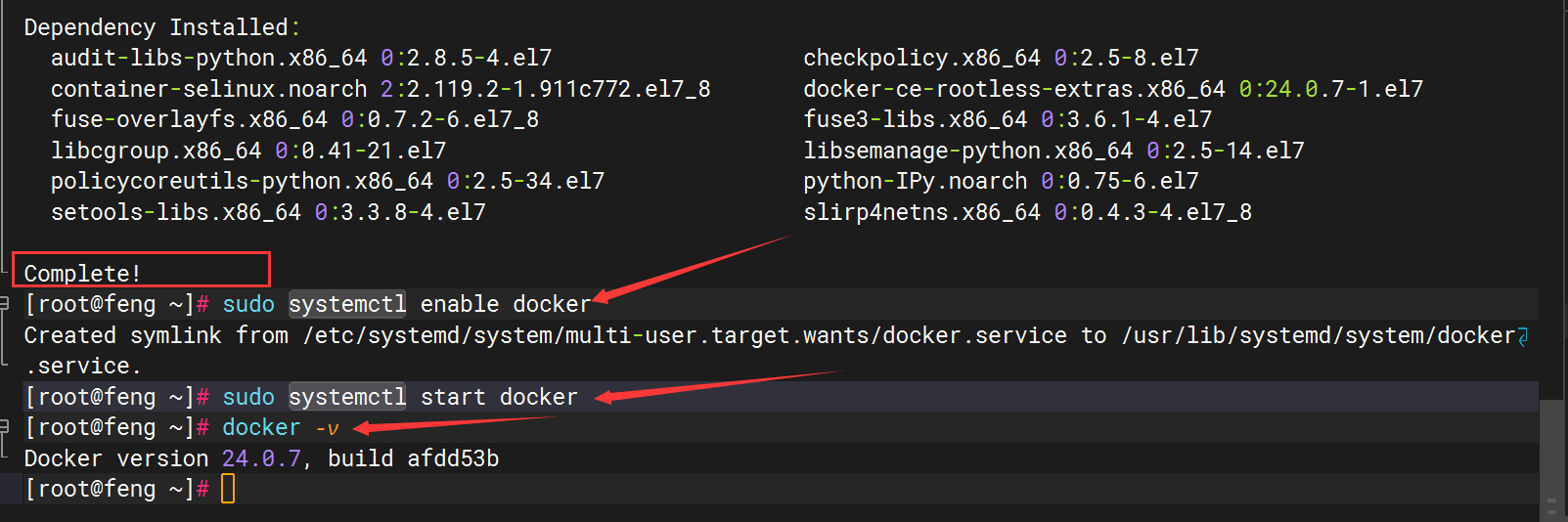
Task: Click the red-boxed Complete! message
Action: point(83,273)
